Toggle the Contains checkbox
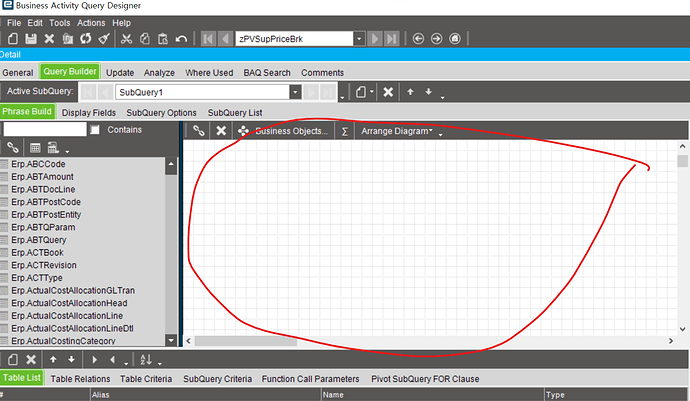 95,129
